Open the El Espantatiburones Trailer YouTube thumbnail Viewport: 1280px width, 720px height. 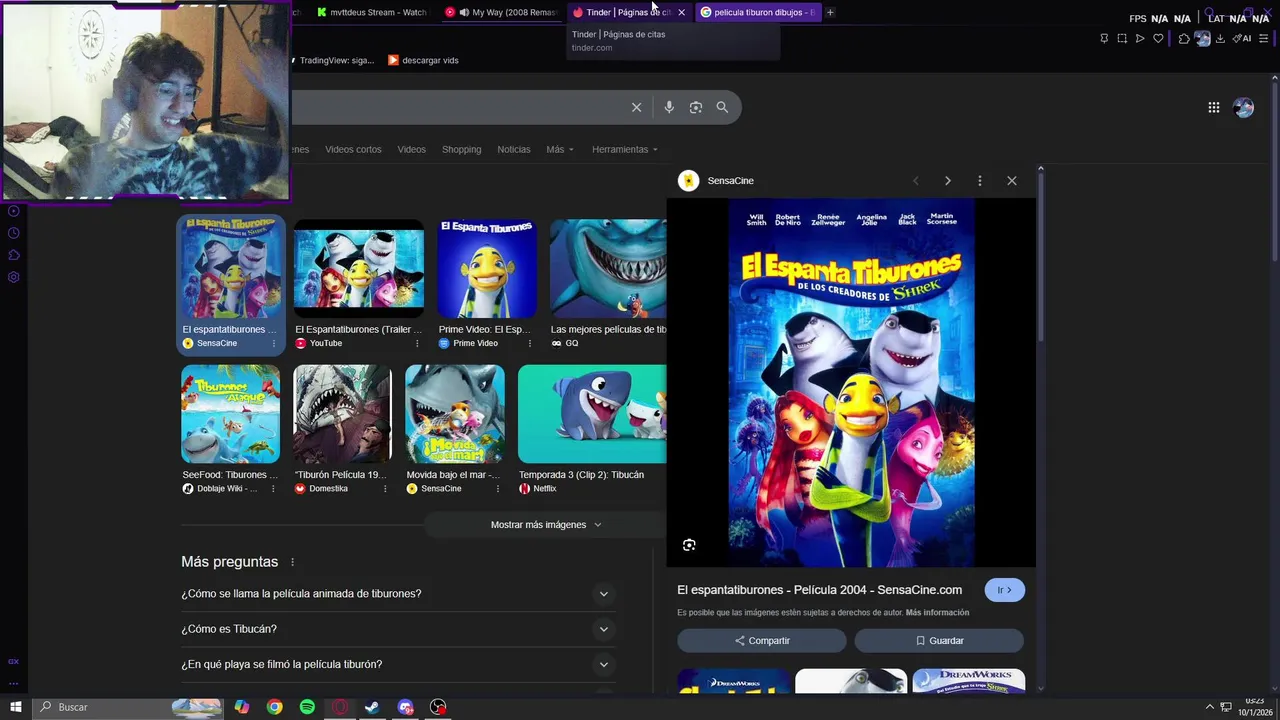[359, 268]
